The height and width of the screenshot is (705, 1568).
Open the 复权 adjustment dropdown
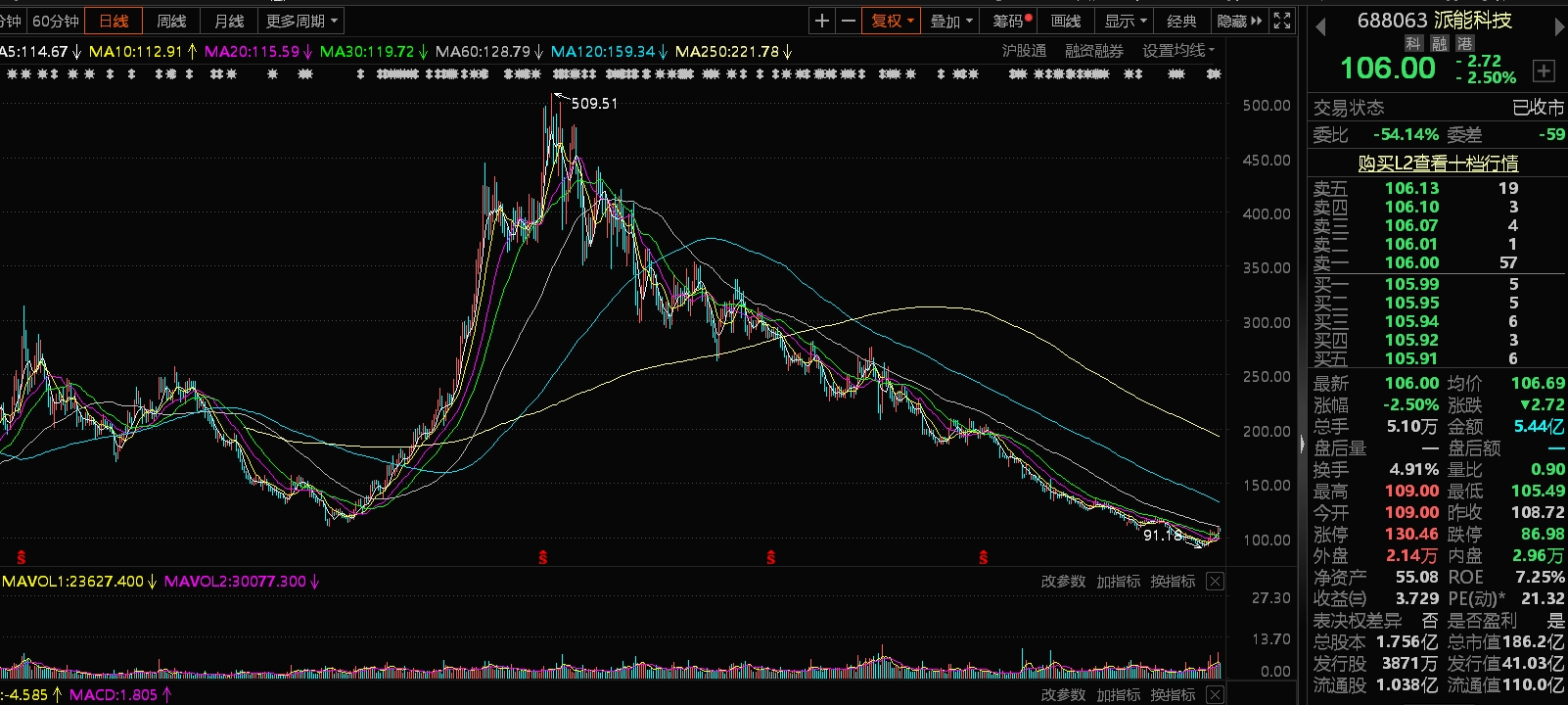pyautogui.click(x=892, y=21)
